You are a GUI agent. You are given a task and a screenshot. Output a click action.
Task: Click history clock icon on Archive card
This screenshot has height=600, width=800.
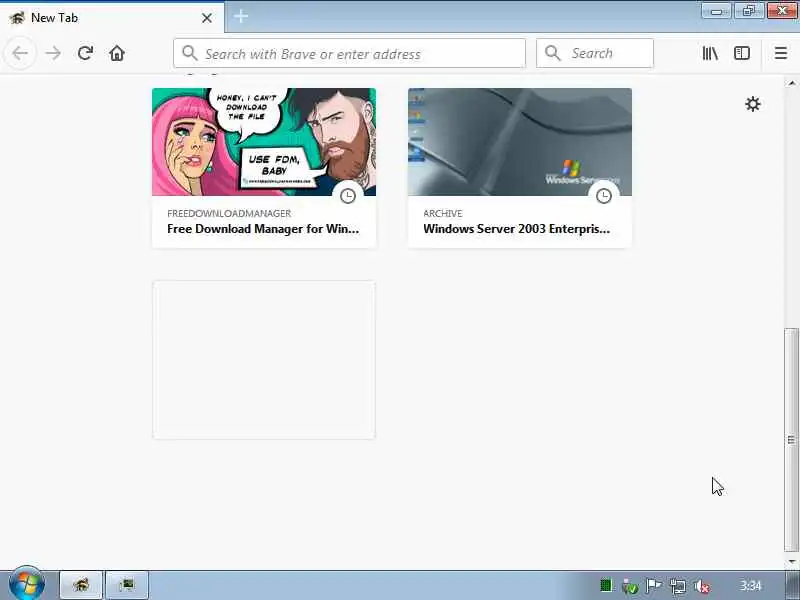pyautogui.click(x=604, y=196)
